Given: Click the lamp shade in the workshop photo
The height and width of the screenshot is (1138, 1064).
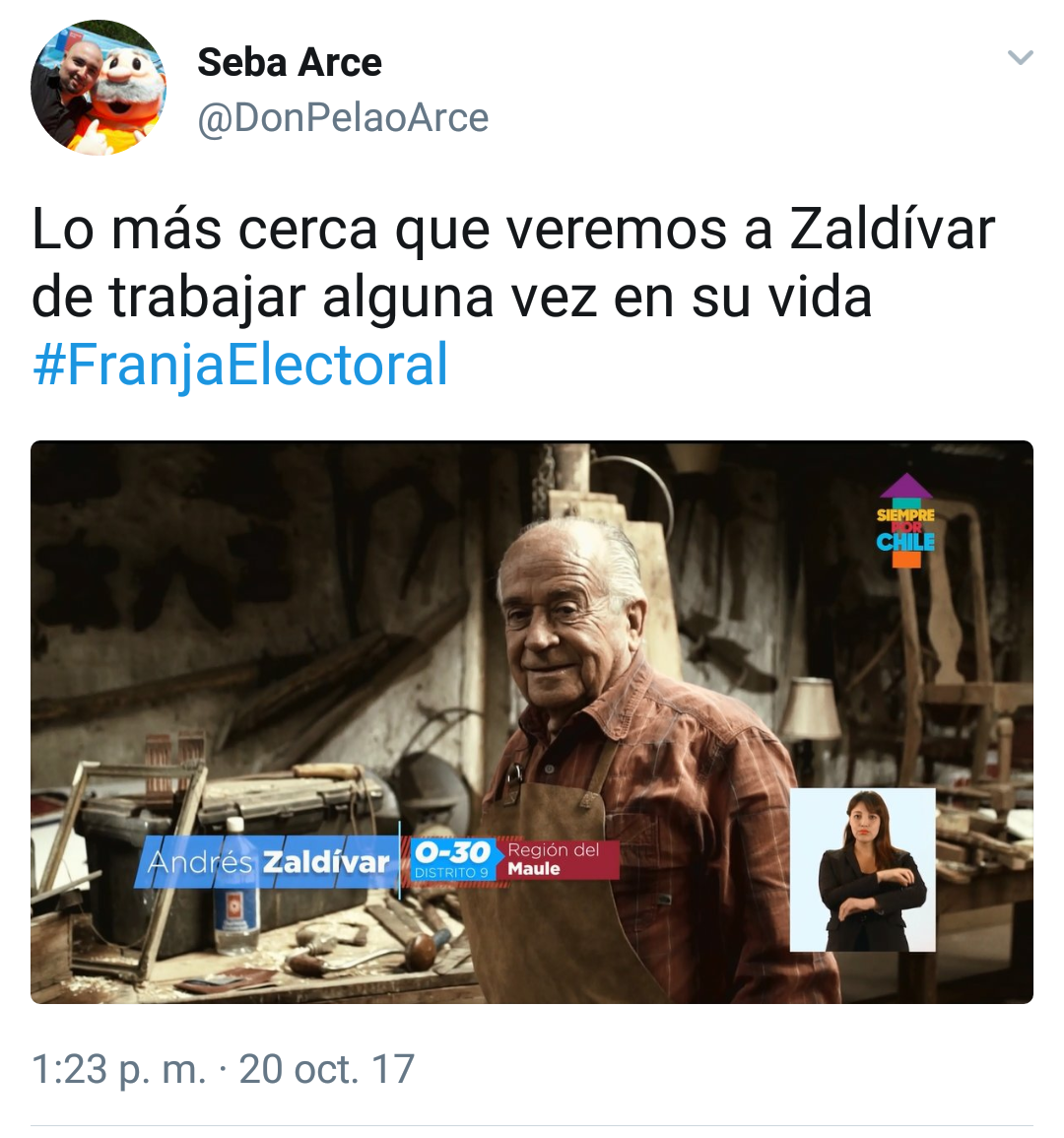Looking at the screenshot, I should (812, 708).
